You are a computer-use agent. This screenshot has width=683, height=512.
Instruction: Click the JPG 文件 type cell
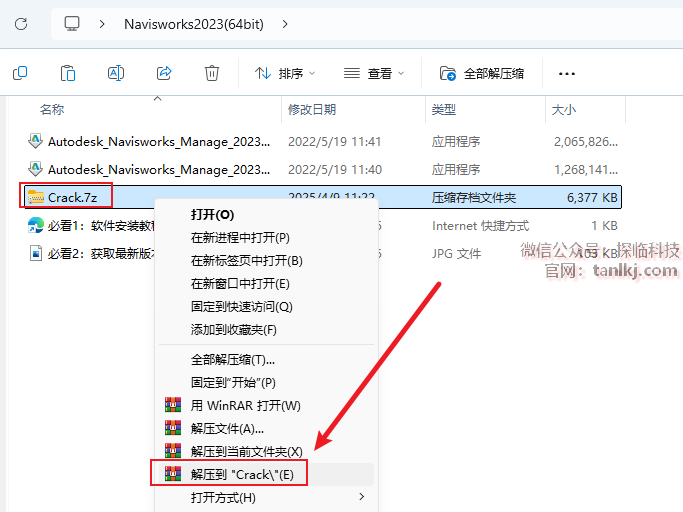[456, 254]
